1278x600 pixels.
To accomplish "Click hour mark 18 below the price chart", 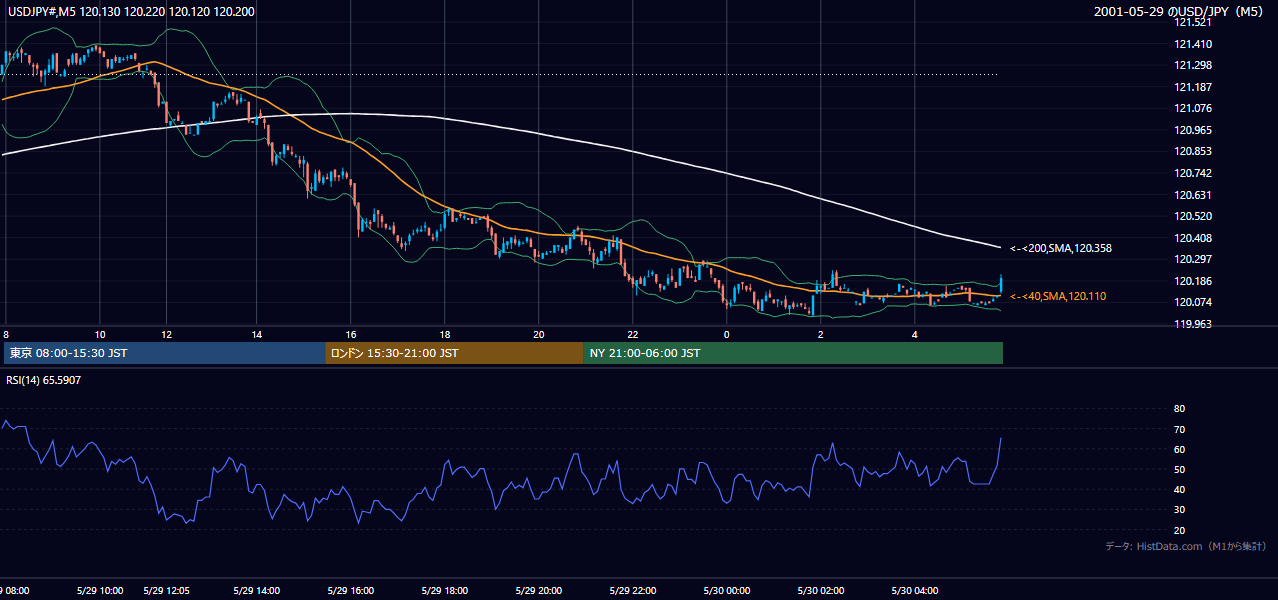I will click(445, 334).
